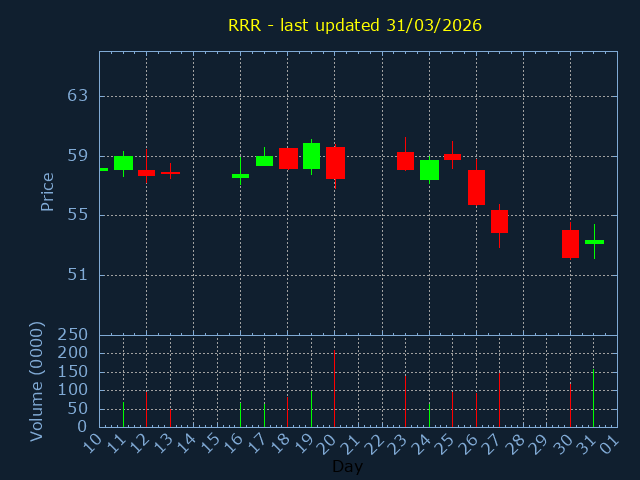Select the red candlestick on day 27
This screenshot has width=640, height=480.
click(x=499, y=221)
